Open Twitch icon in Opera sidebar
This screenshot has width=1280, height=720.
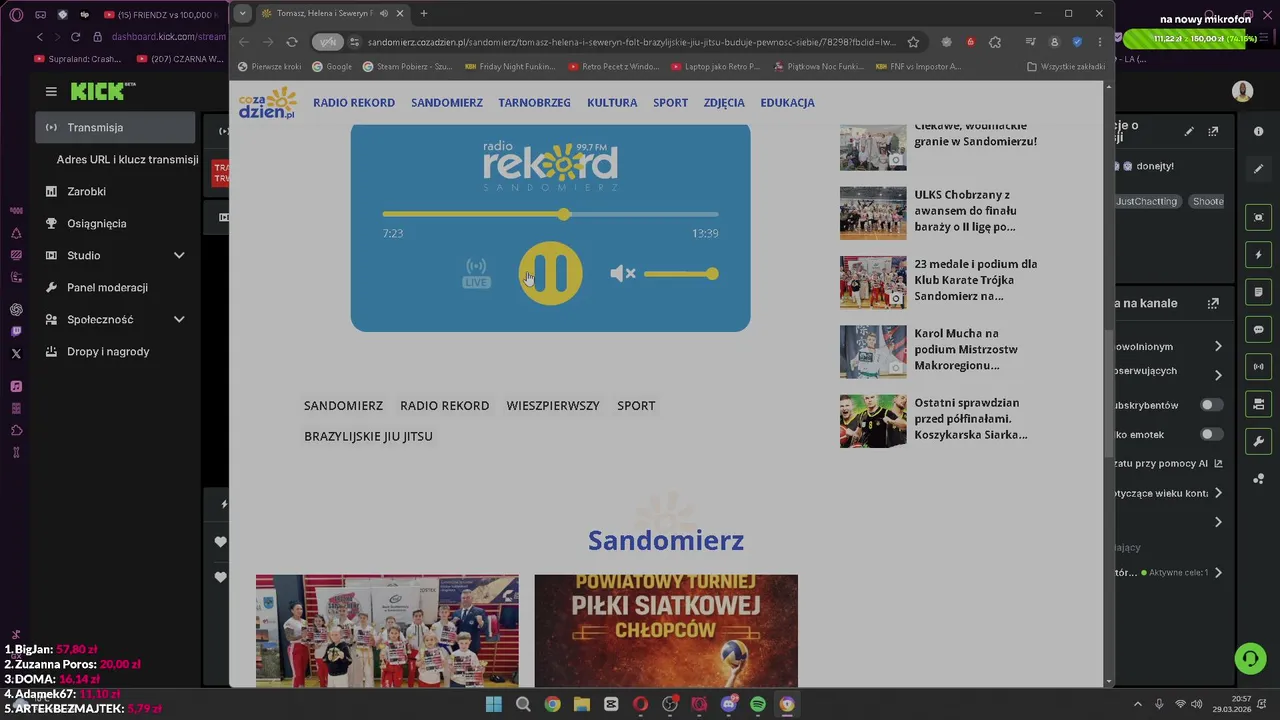16,332
